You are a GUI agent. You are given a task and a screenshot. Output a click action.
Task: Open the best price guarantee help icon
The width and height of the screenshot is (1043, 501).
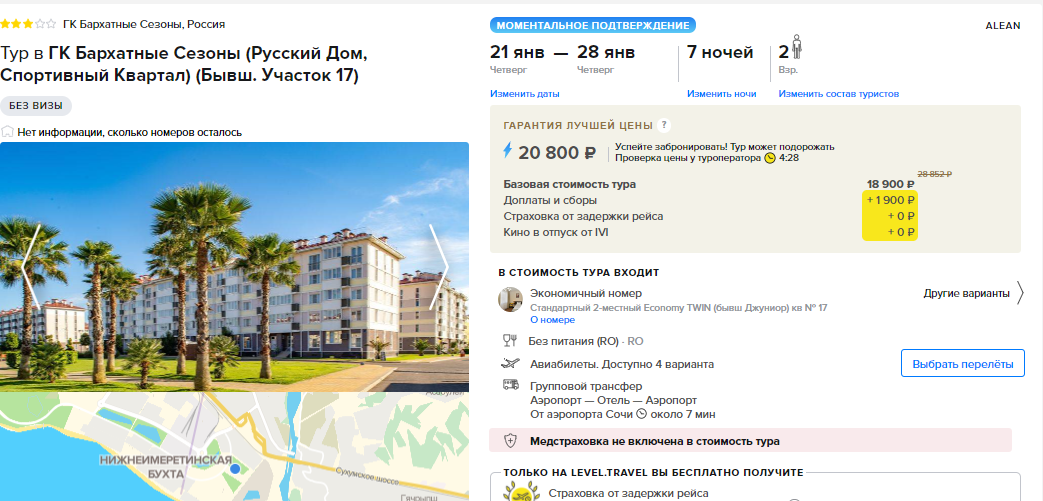coord(663,125)
